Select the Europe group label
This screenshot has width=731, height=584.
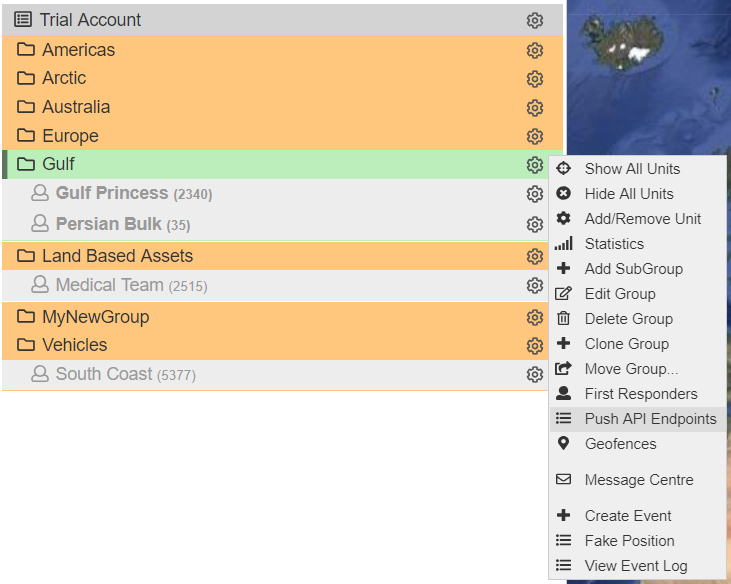(x=70, y=136)
